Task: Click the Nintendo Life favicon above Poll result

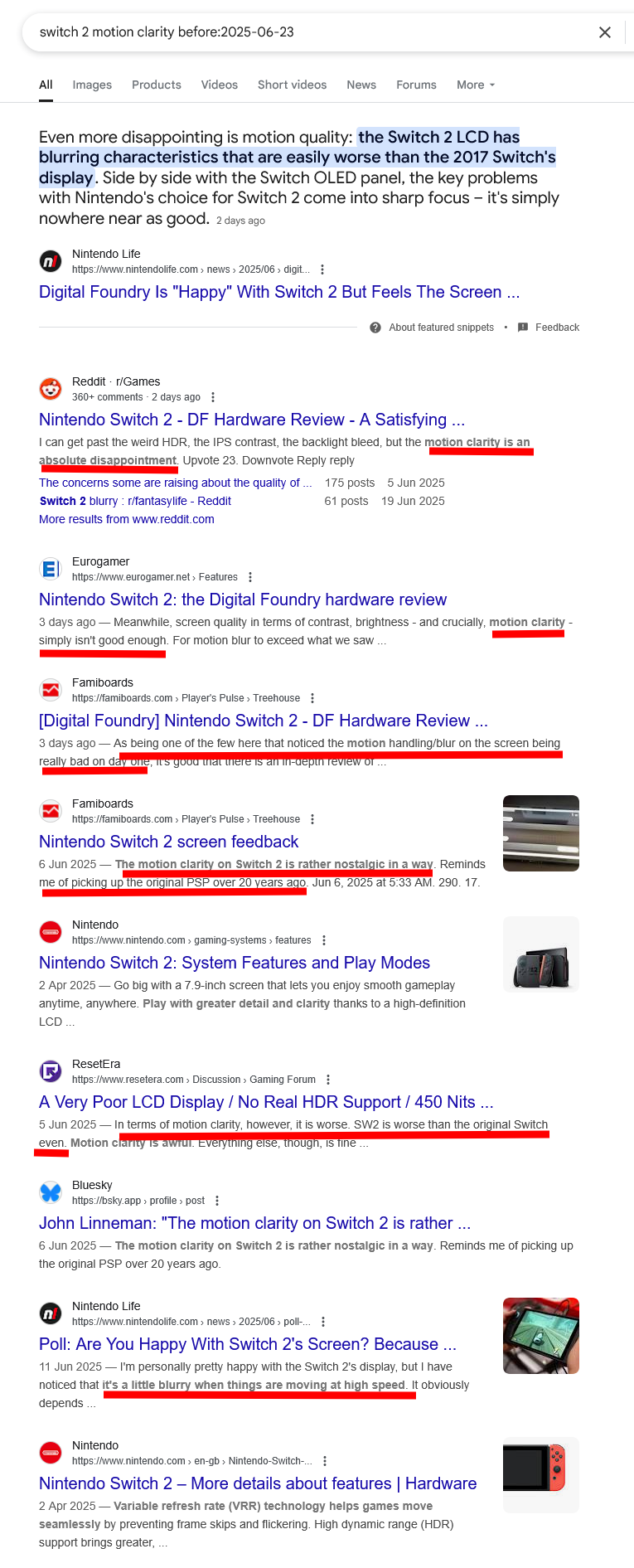Action: (x=51, y=1313)
